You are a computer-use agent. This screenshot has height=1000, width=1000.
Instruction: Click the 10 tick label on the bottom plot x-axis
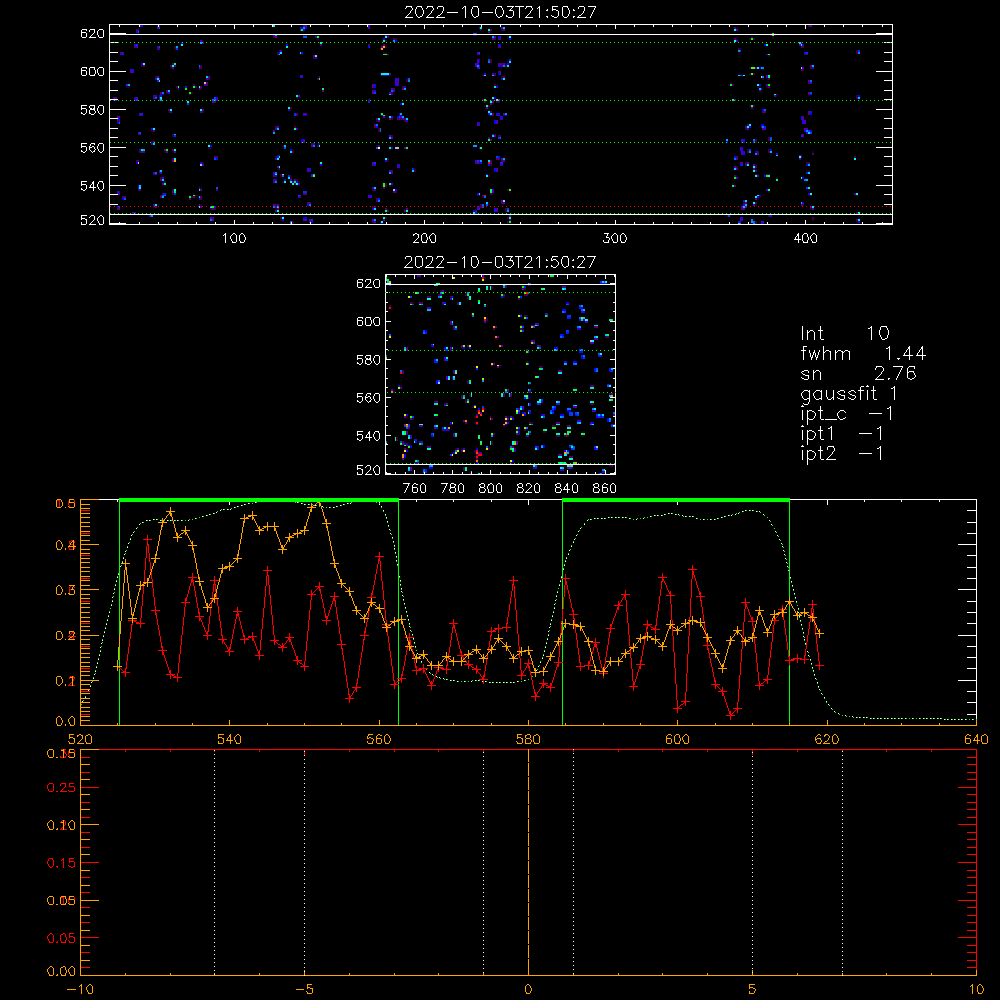tap(976, 990)
